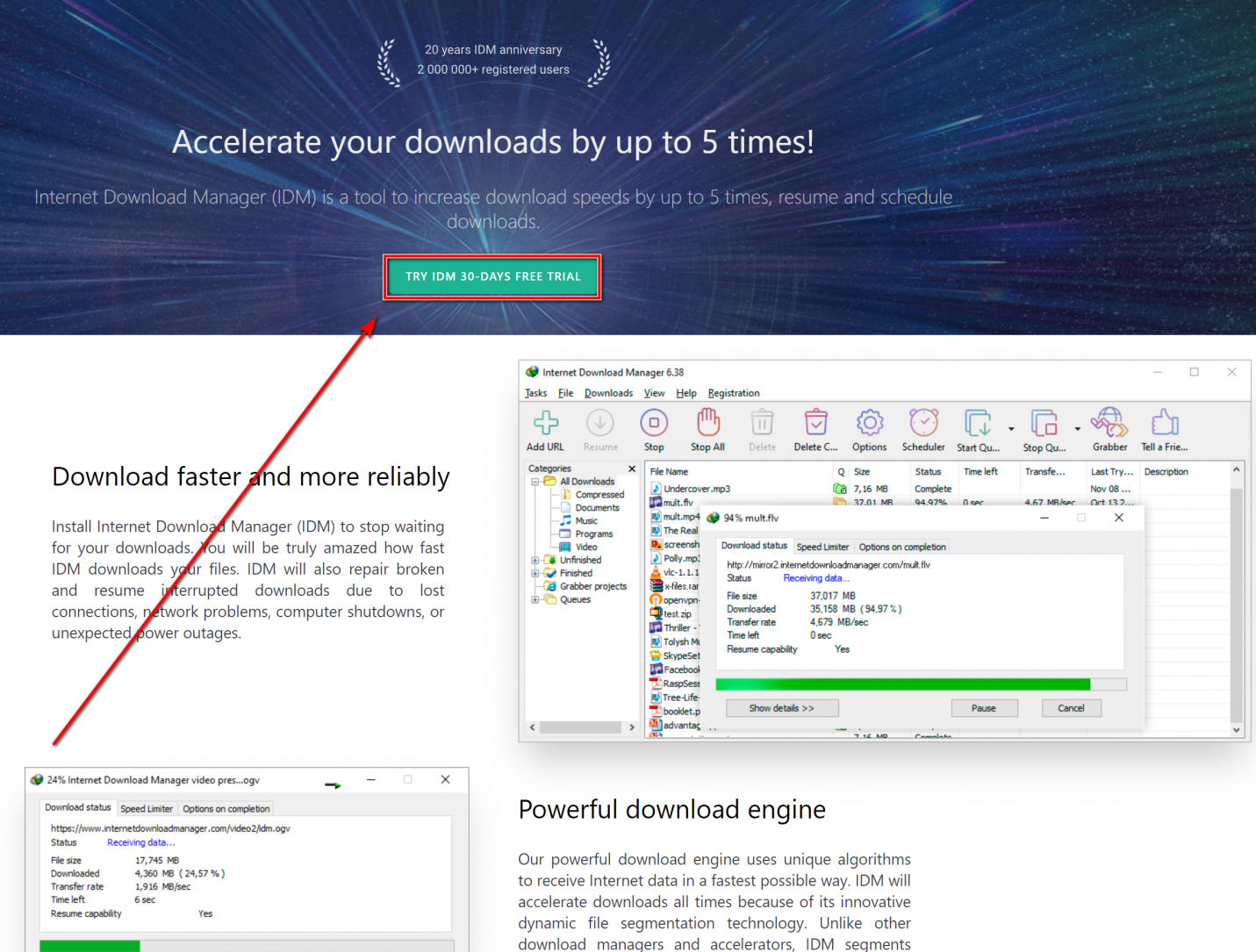The width and height of the screenshot is (1256, 952).
Task: Click the Cancel button
Action: 1071,708
